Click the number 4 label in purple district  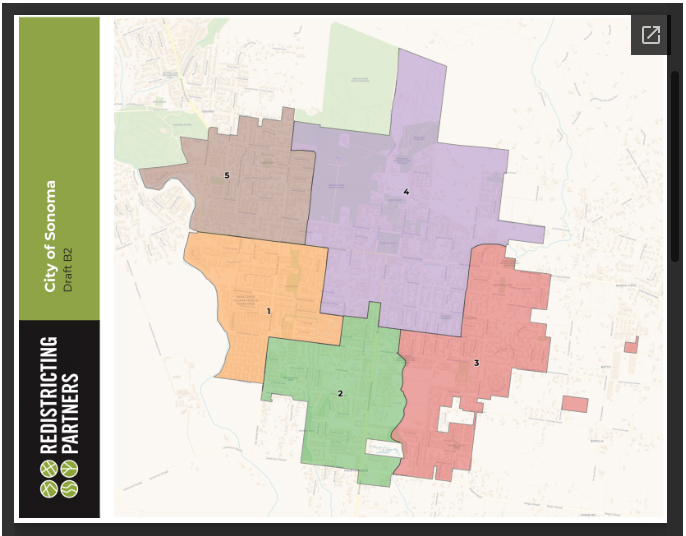click(406, 191)
